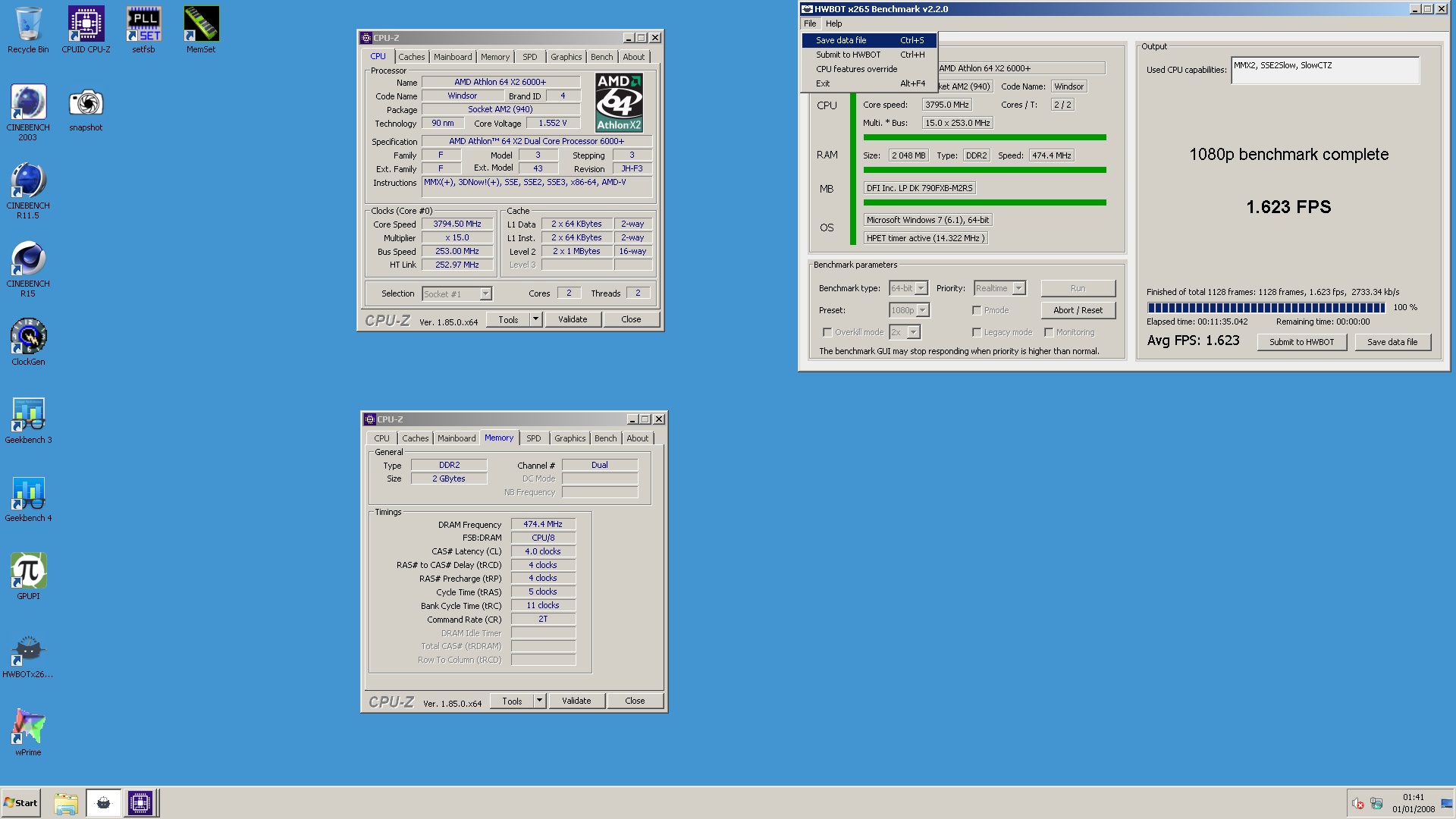This screenshot has width=1456, height=819.
Task: Click Validate in the top CPU-Z window
Action: click(x=573, y=319)
